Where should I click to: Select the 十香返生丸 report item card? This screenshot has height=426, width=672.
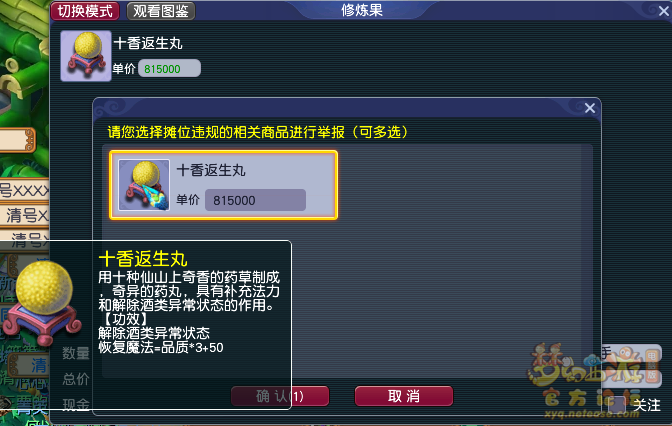click(x=223, y=185)
